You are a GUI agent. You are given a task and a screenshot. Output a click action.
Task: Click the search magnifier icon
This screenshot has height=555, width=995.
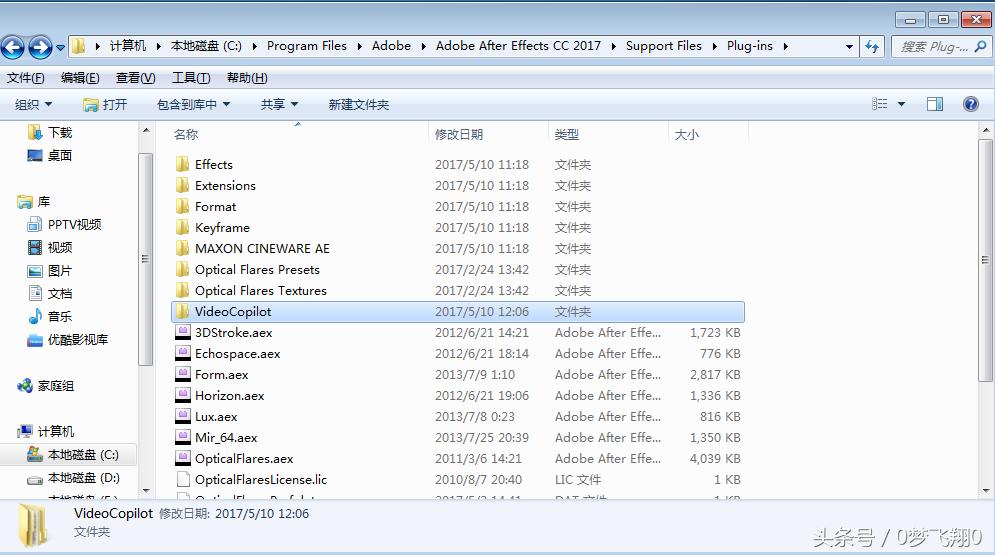point(980,46)
